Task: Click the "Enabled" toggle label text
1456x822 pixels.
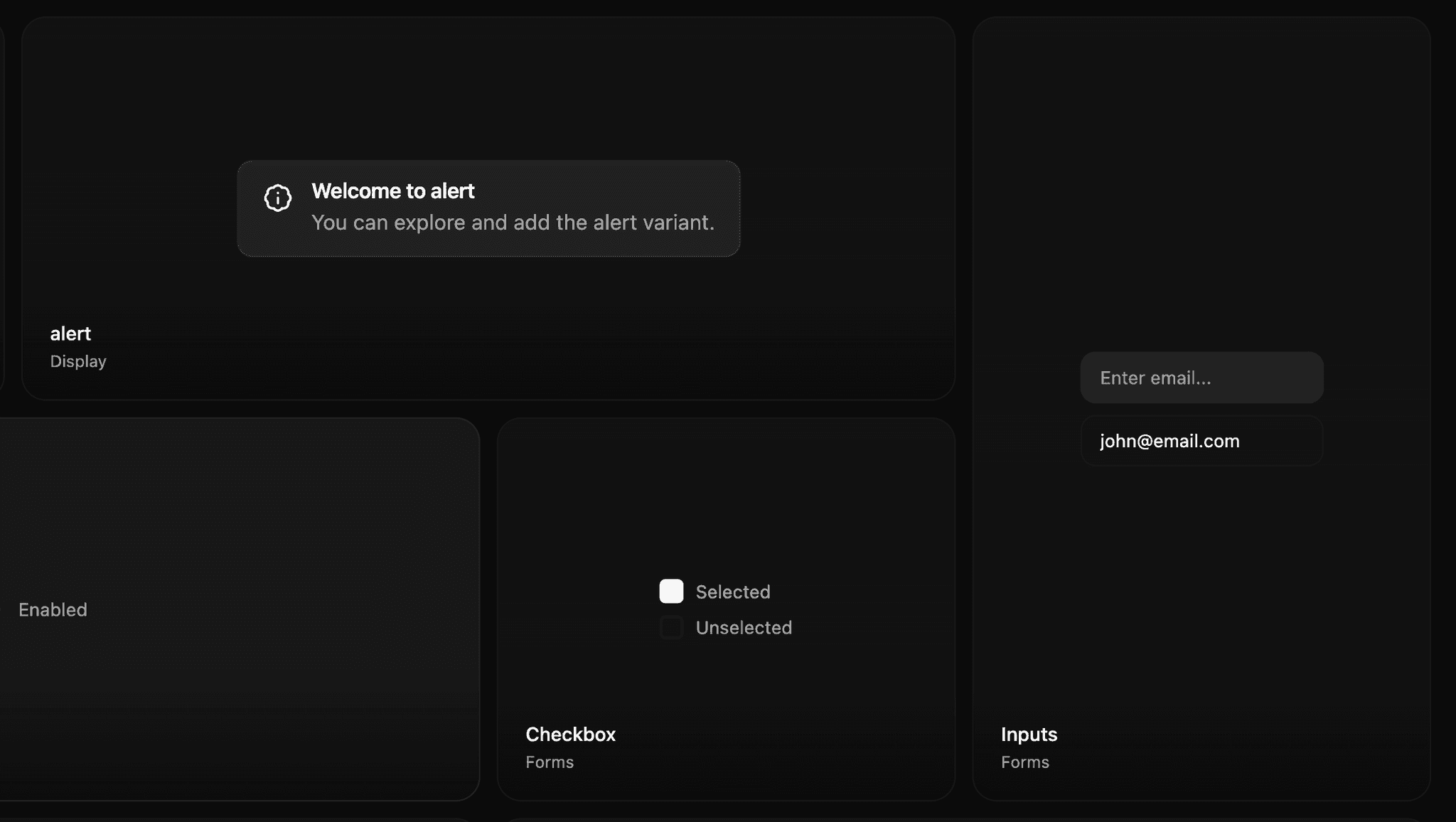Action: point(52,609)
